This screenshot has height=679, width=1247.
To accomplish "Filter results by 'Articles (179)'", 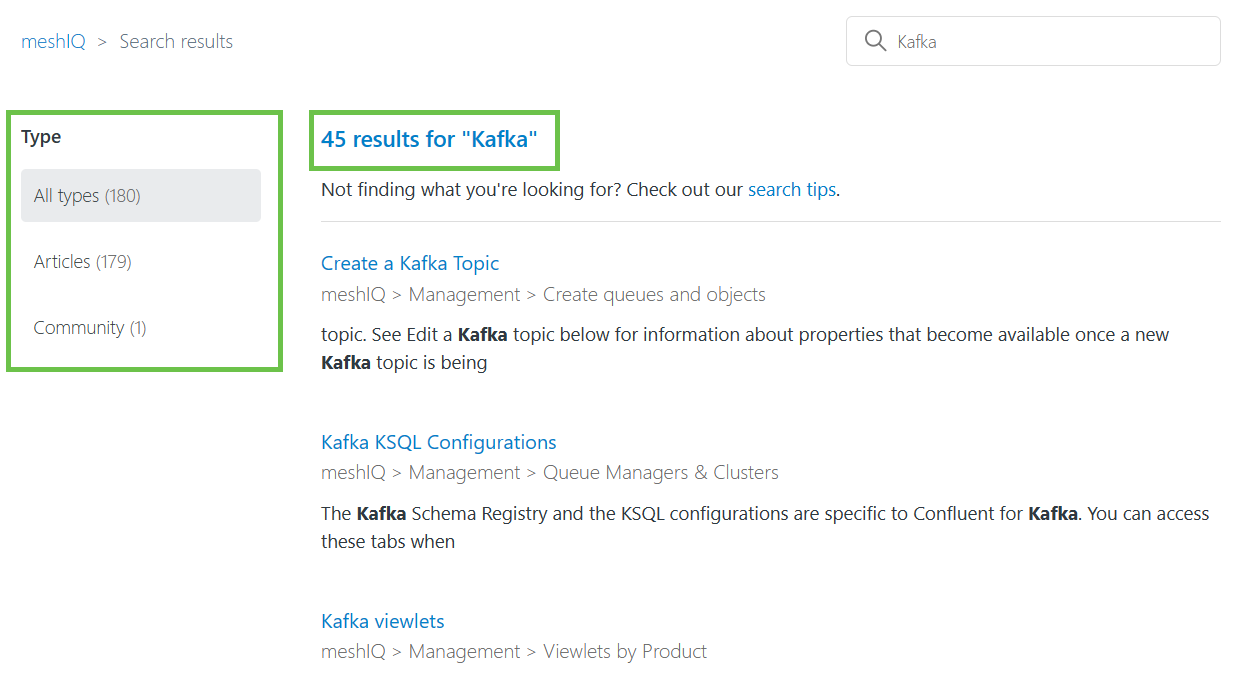I will click(x=82, y=261).
